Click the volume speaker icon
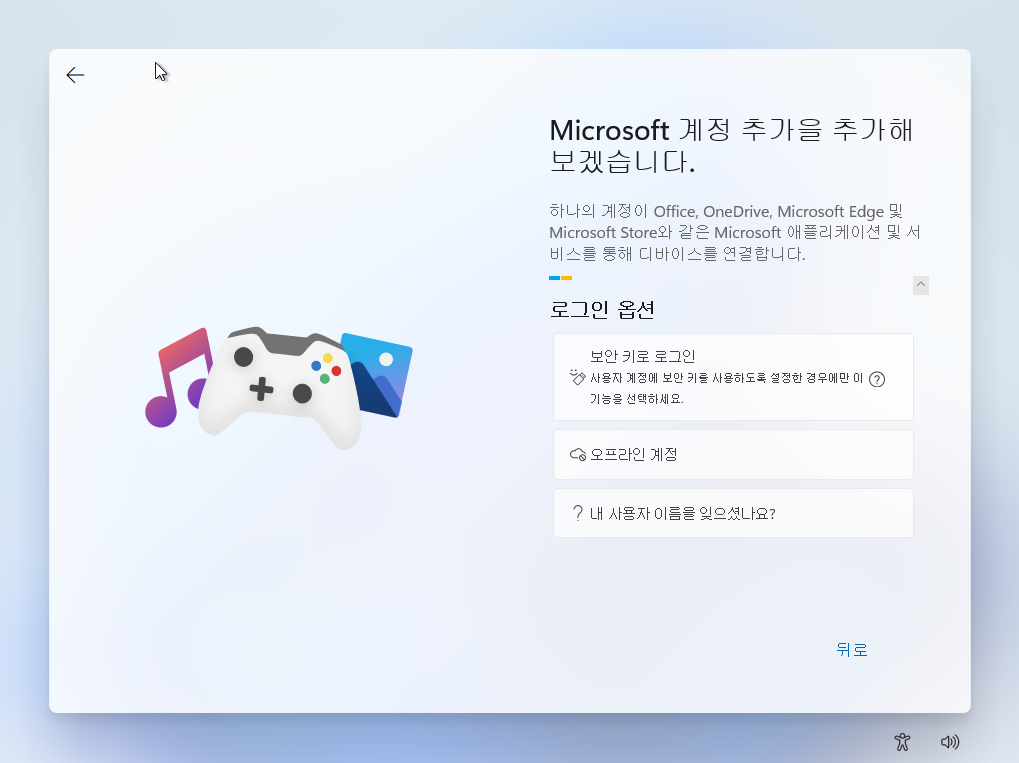This screenshot has width=1019, height=763. coord(949,742)
